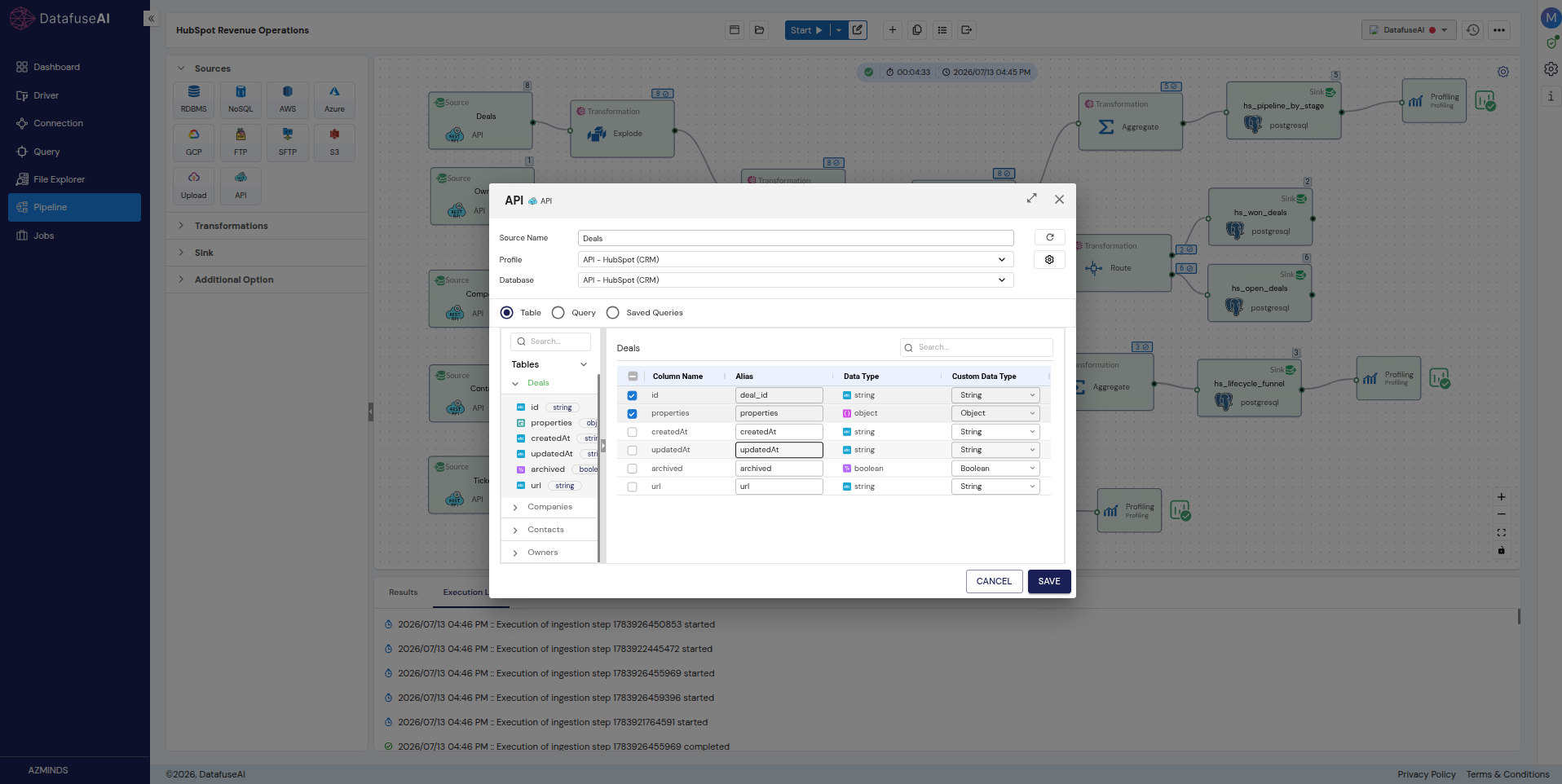The image size is (1562, 784).
Task: Click the CANCEL button
Action: point(994,581)
